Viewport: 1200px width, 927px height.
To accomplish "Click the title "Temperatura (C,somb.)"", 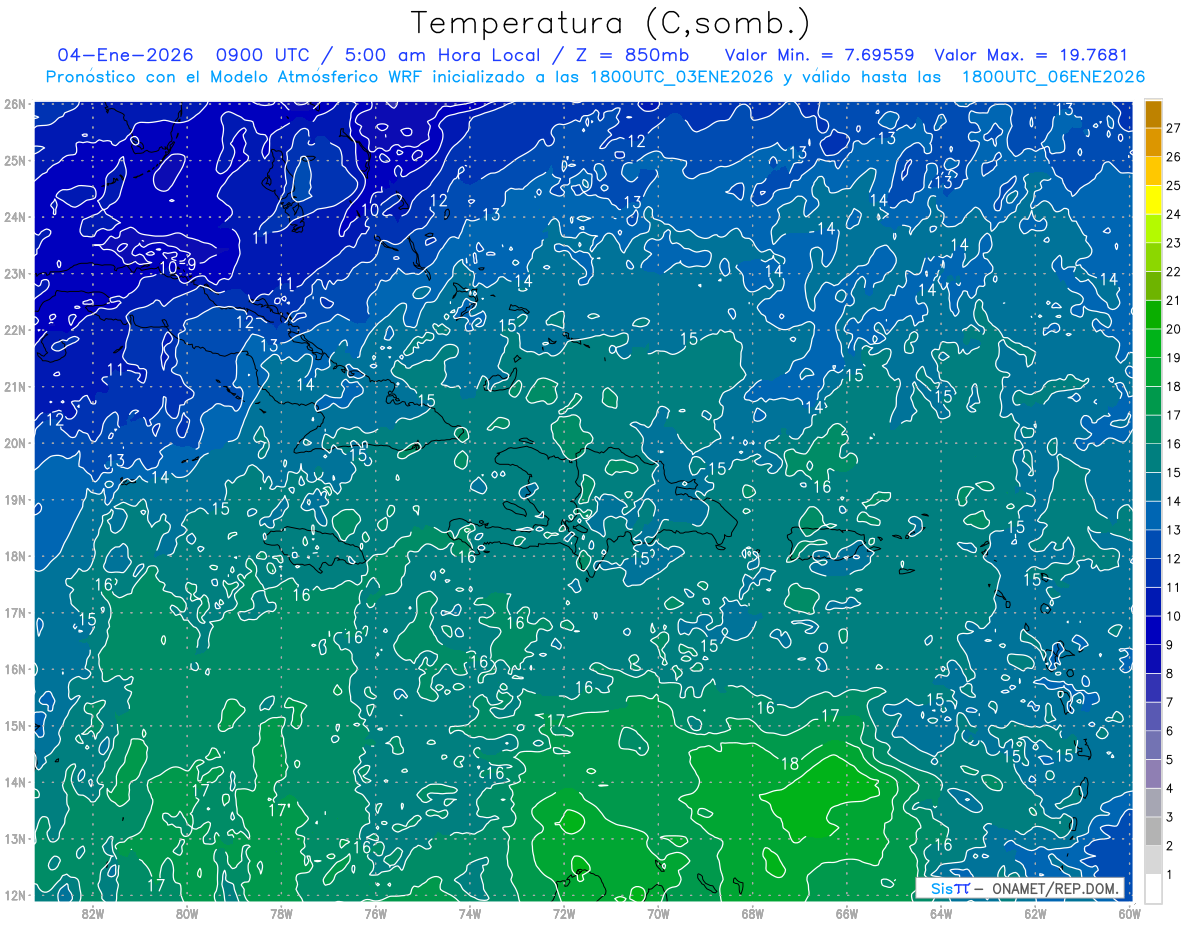I will coord(610,22).
